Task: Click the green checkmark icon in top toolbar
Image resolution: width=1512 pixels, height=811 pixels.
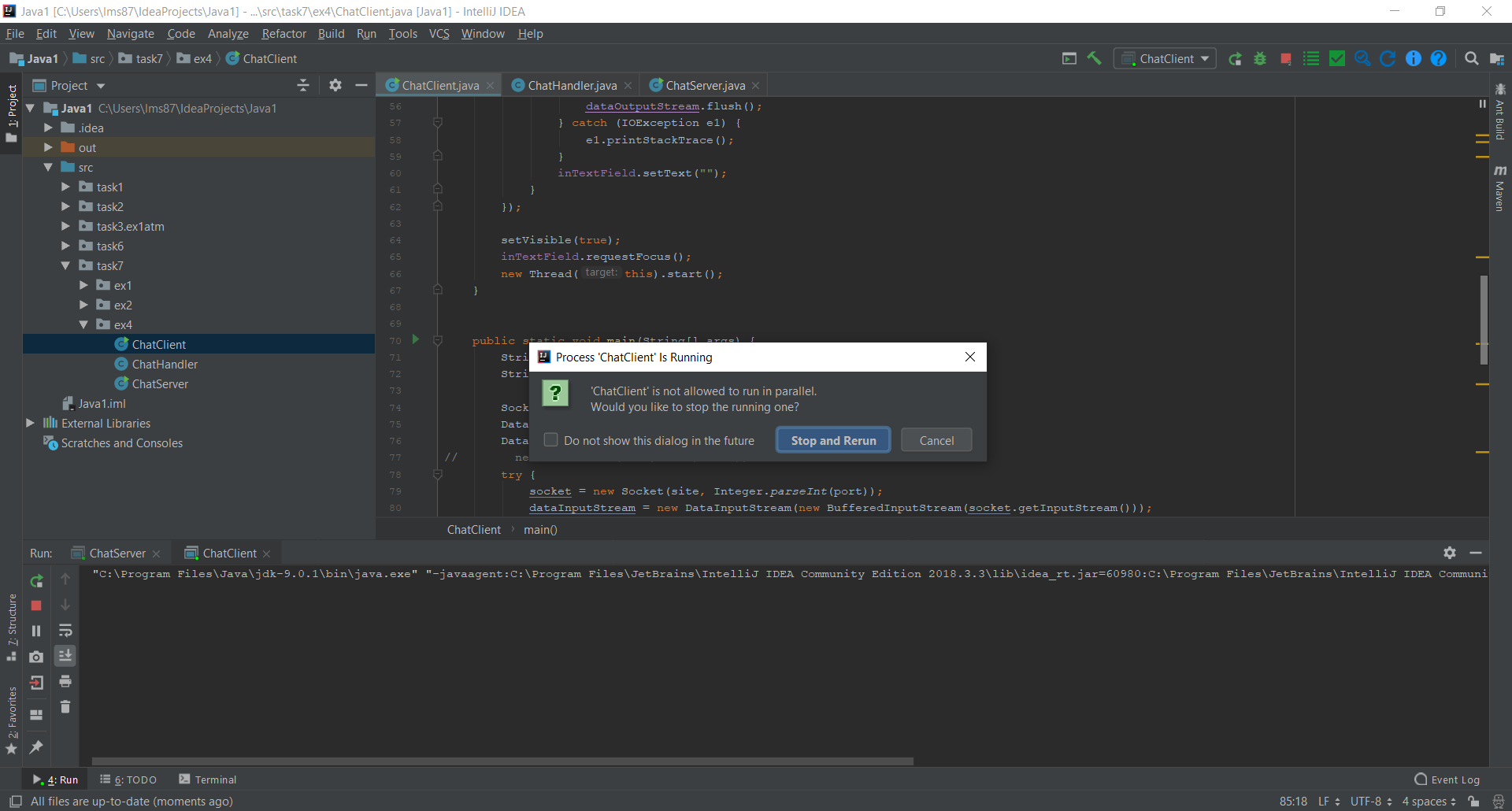Action: click(1337, 58)
